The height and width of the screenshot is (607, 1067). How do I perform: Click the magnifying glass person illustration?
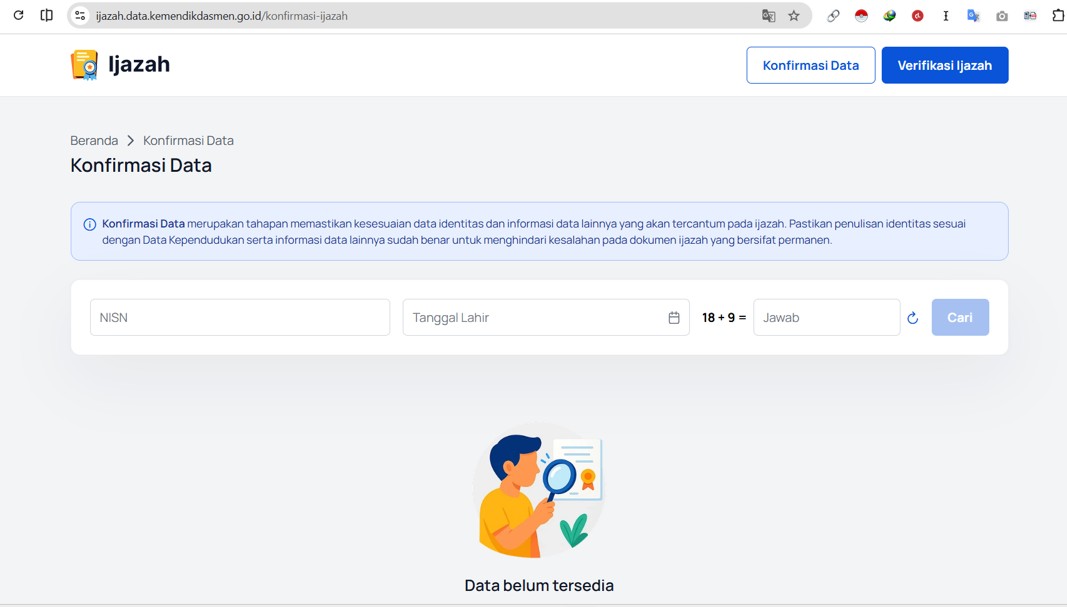click(538, 492)
